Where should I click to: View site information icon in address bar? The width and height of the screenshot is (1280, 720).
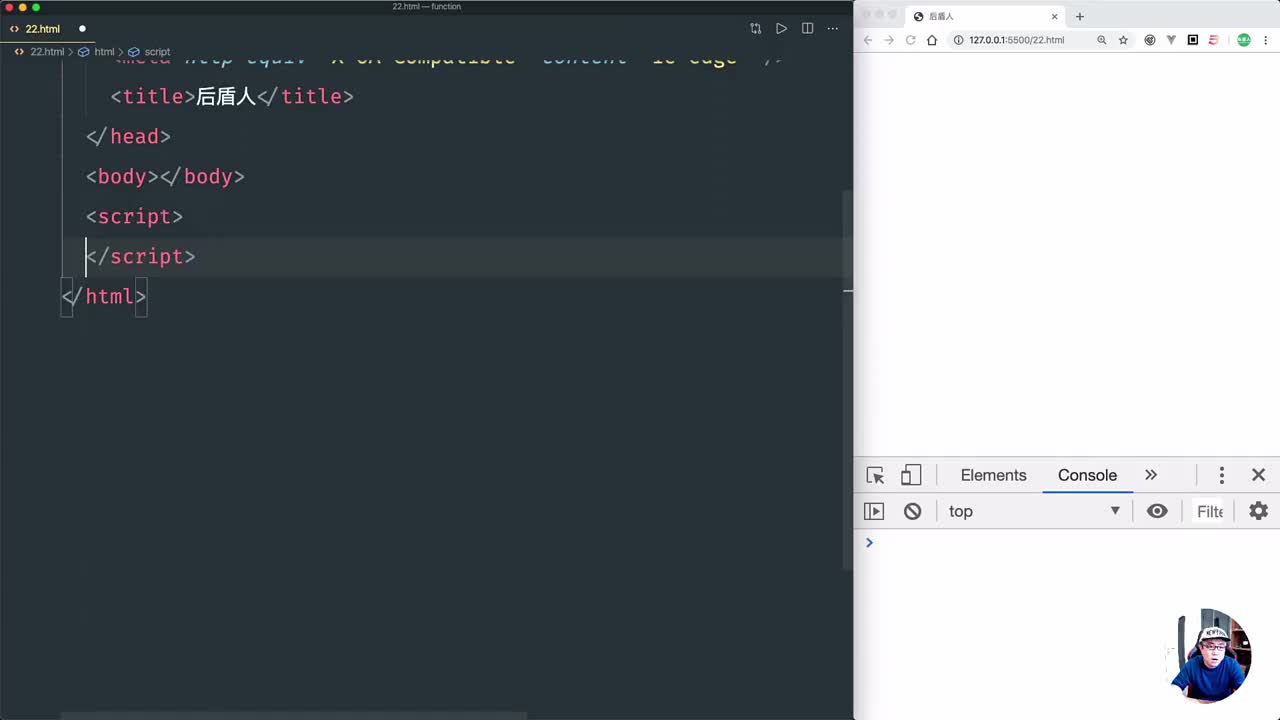tap(958, 40)
